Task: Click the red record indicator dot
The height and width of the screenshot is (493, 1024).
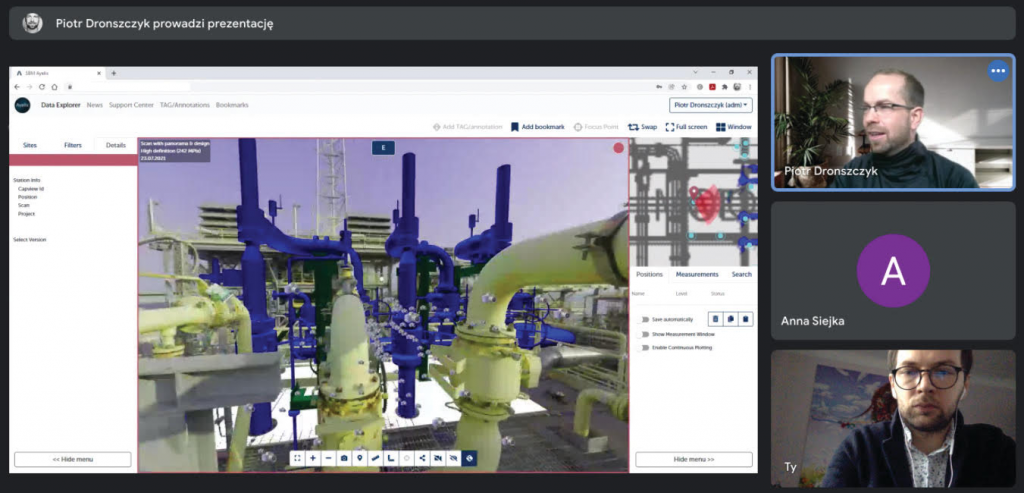Action: 618,148
